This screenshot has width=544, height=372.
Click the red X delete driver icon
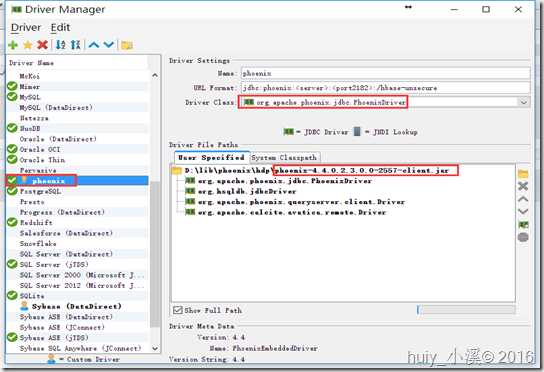42,45
